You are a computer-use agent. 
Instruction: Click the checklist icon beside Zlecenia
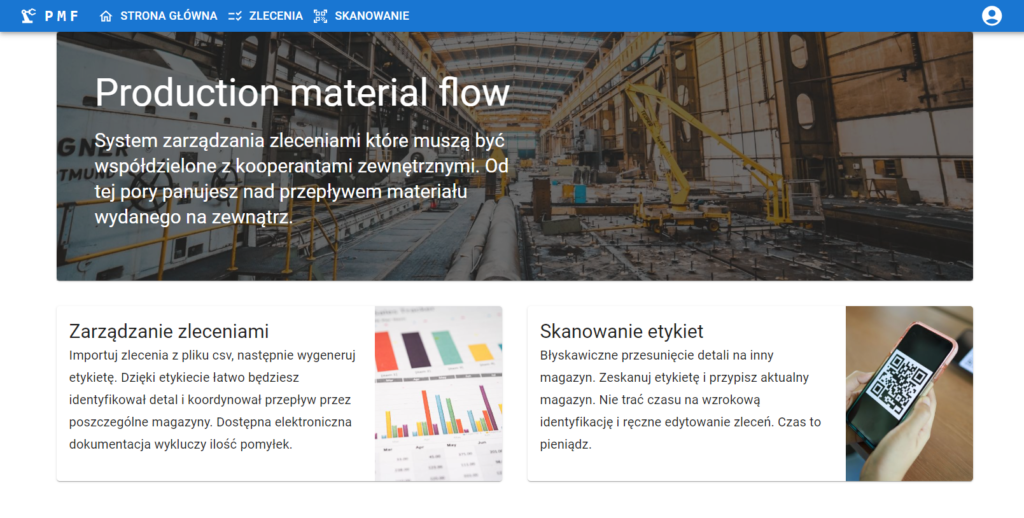point(235,16)
